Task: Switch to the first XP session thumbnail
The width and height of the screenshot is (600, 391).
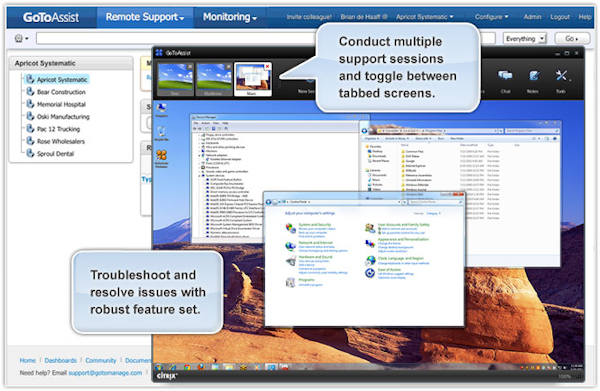Action: pyautogui.click(x=176, y=80)
